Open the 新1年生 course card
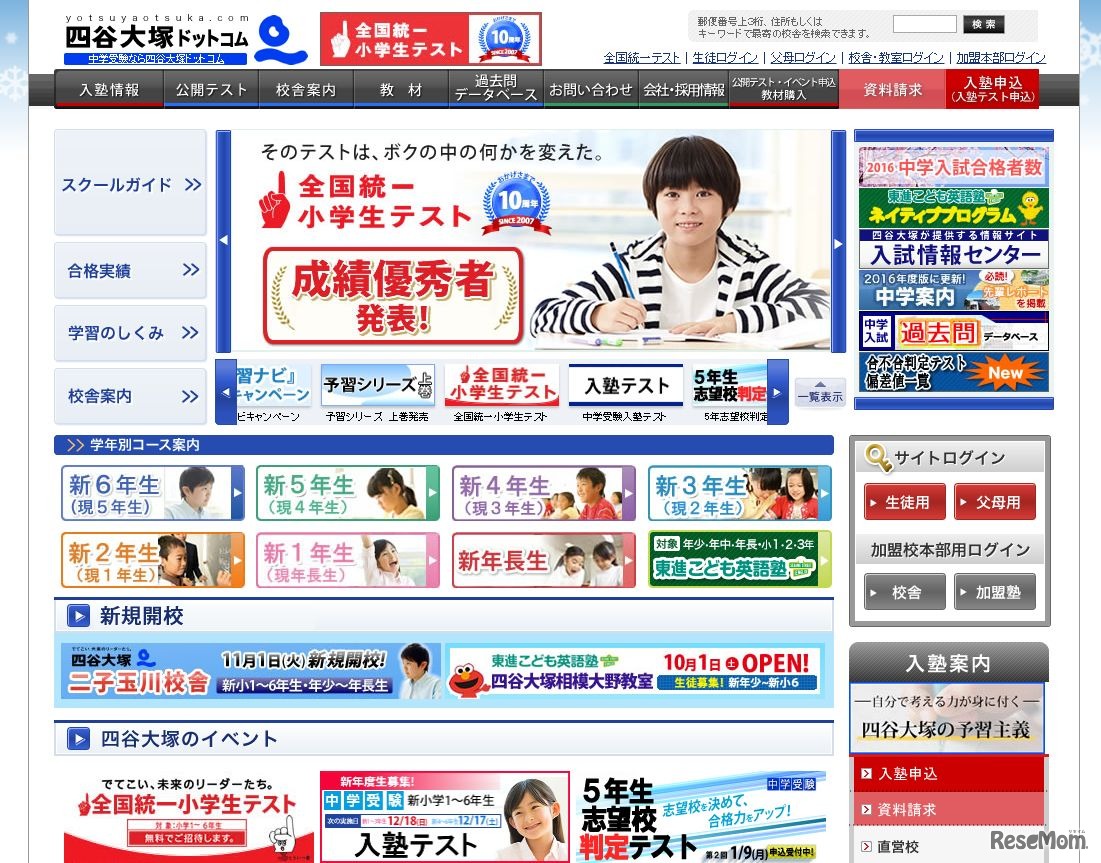Image resolution: width=1101 pixels, height=863 pixels. pos(348,560)
